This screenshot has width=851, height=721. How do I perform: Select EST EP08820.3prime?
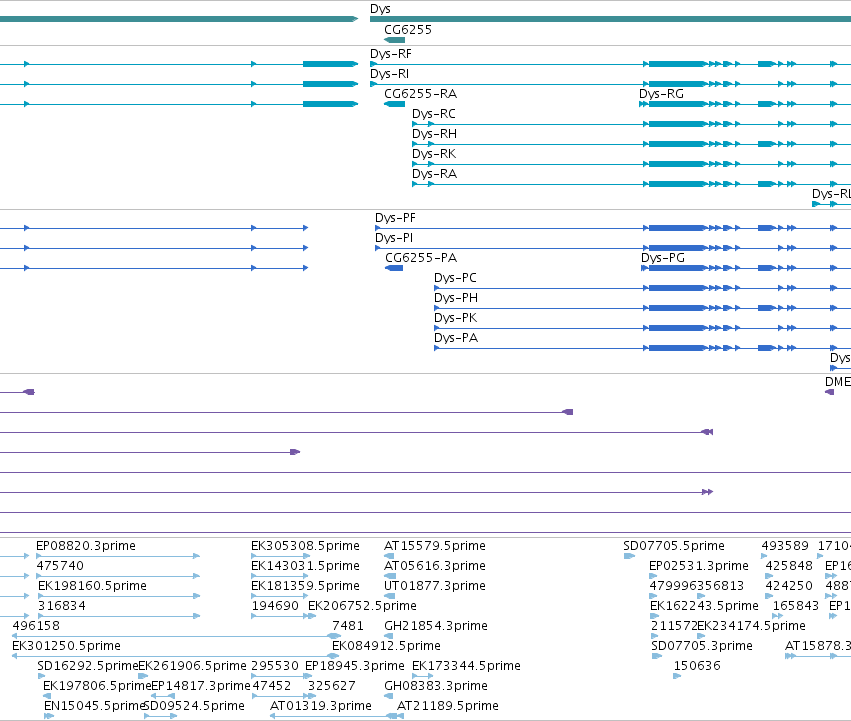pyautogui.click(x=86, y=546)
